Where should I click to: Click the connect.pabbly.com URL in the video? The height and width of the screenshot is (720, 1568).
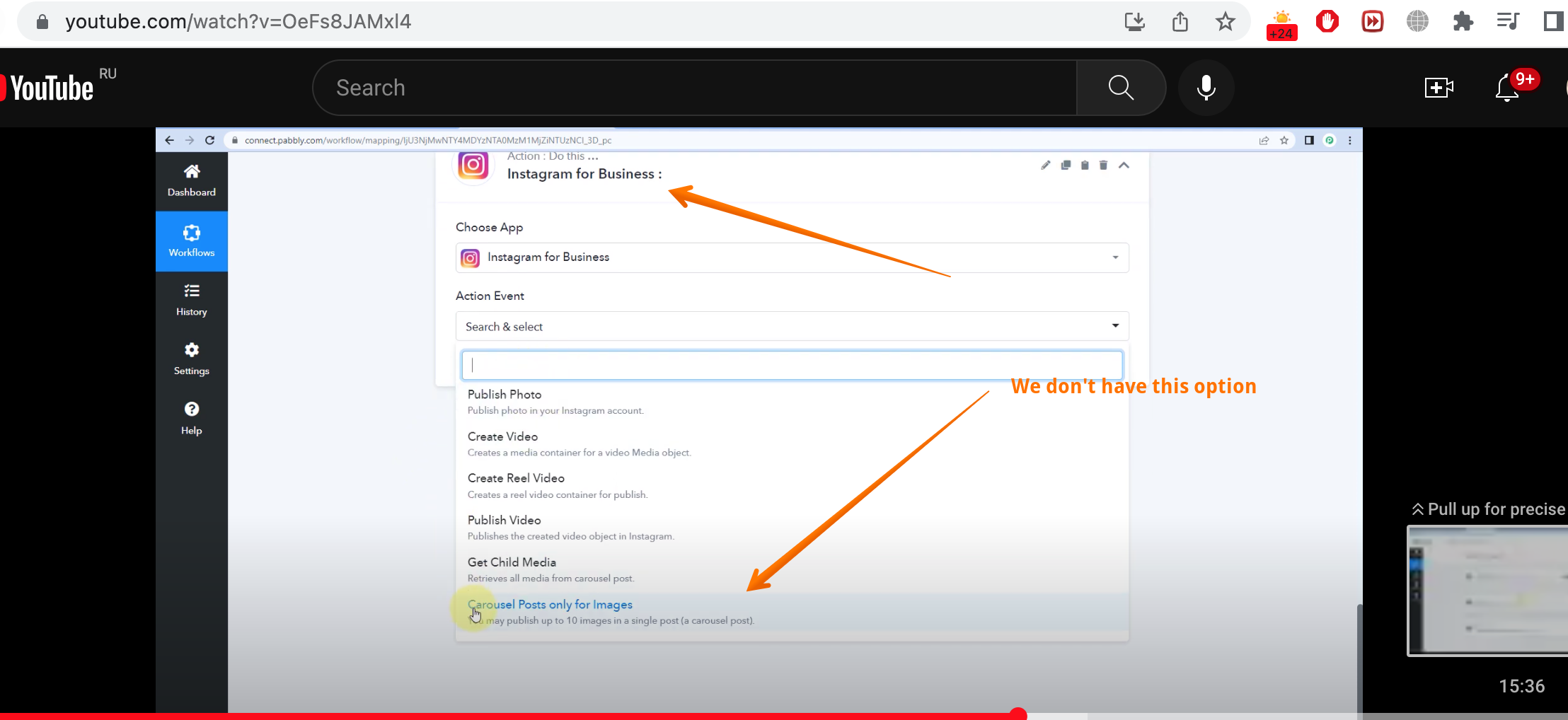[427, 140]
